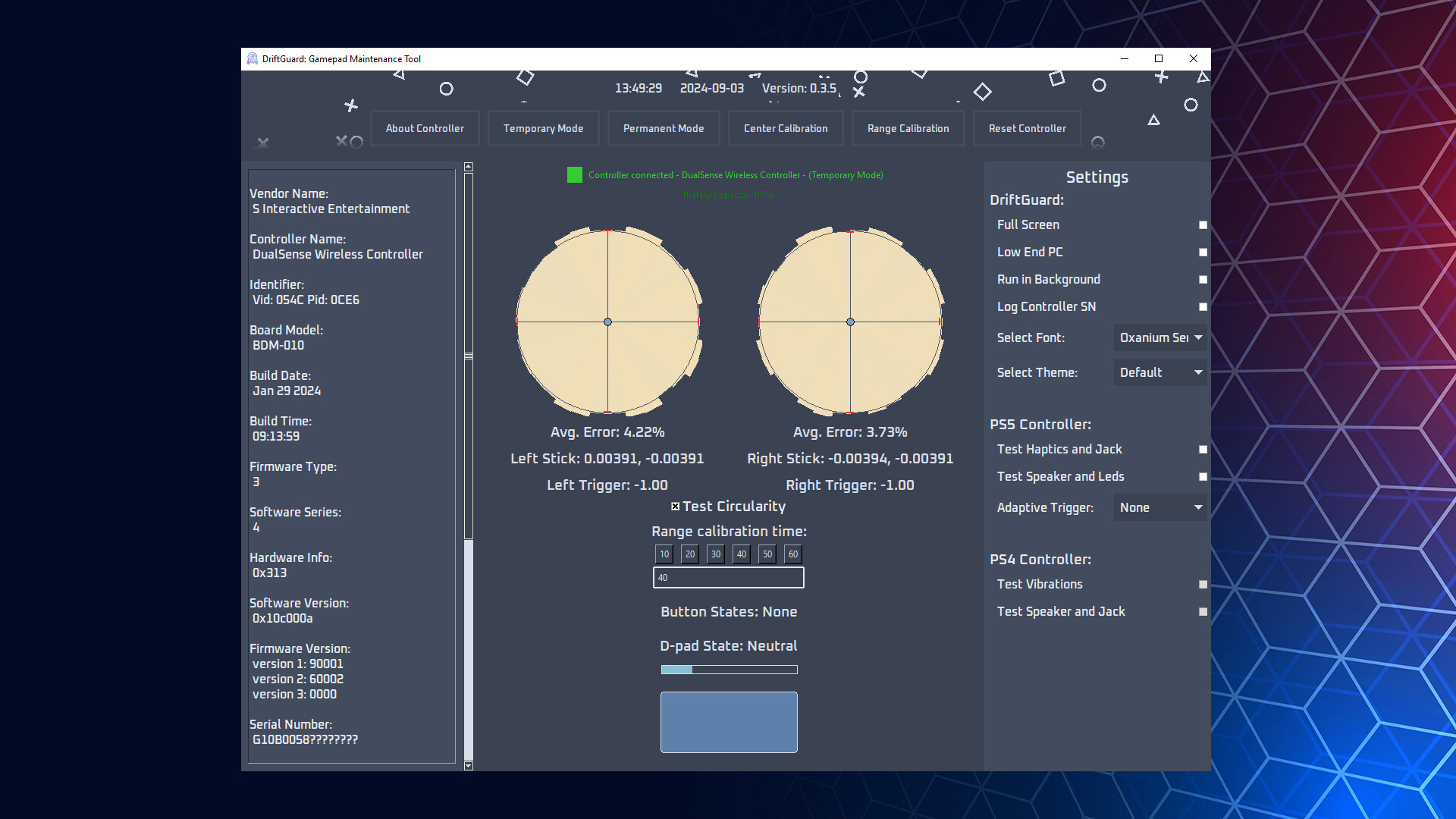Enable Test Haptics and Jack
1456x819 pixels.
[x=1202, y=449]
